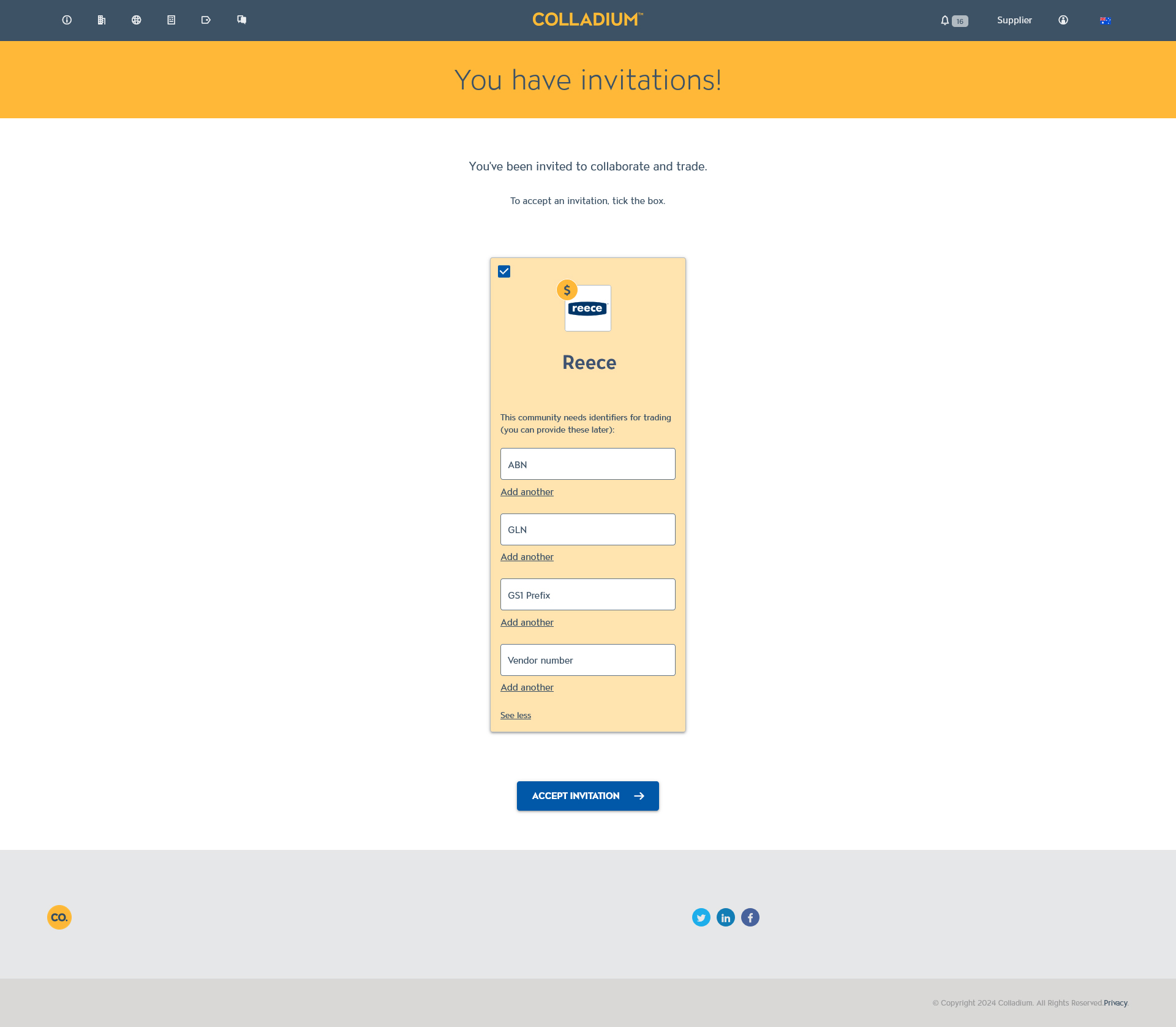Screen dimensions: 1176x1027
Task: Open the Twitter footer icon
Action: 701,917
